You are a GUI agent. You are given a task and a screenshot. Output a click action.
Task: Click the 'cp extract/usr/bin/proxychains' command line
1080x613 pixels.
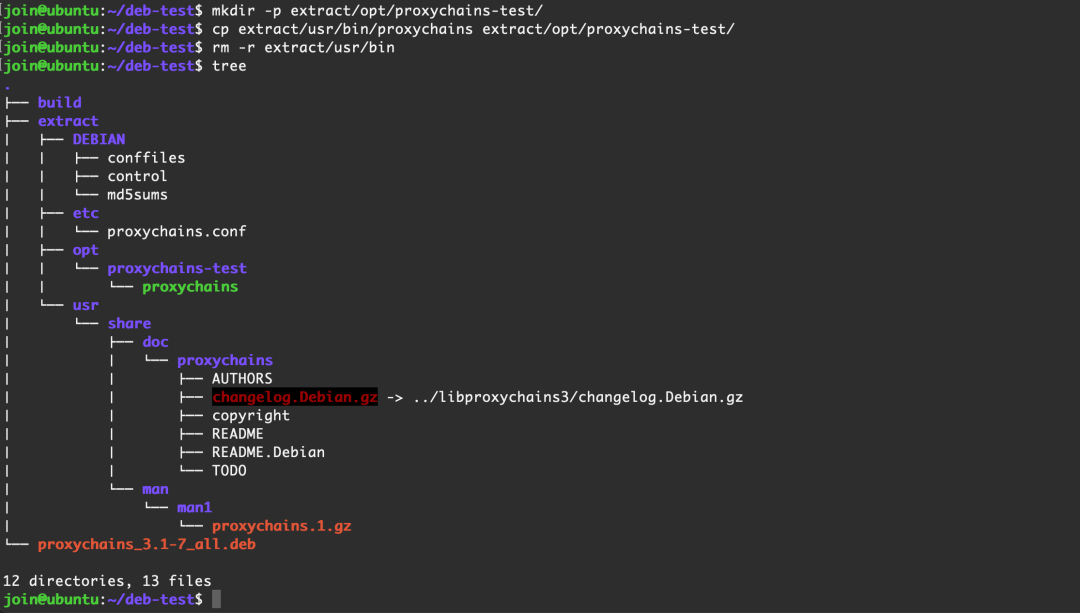click(x=473, y=29)
